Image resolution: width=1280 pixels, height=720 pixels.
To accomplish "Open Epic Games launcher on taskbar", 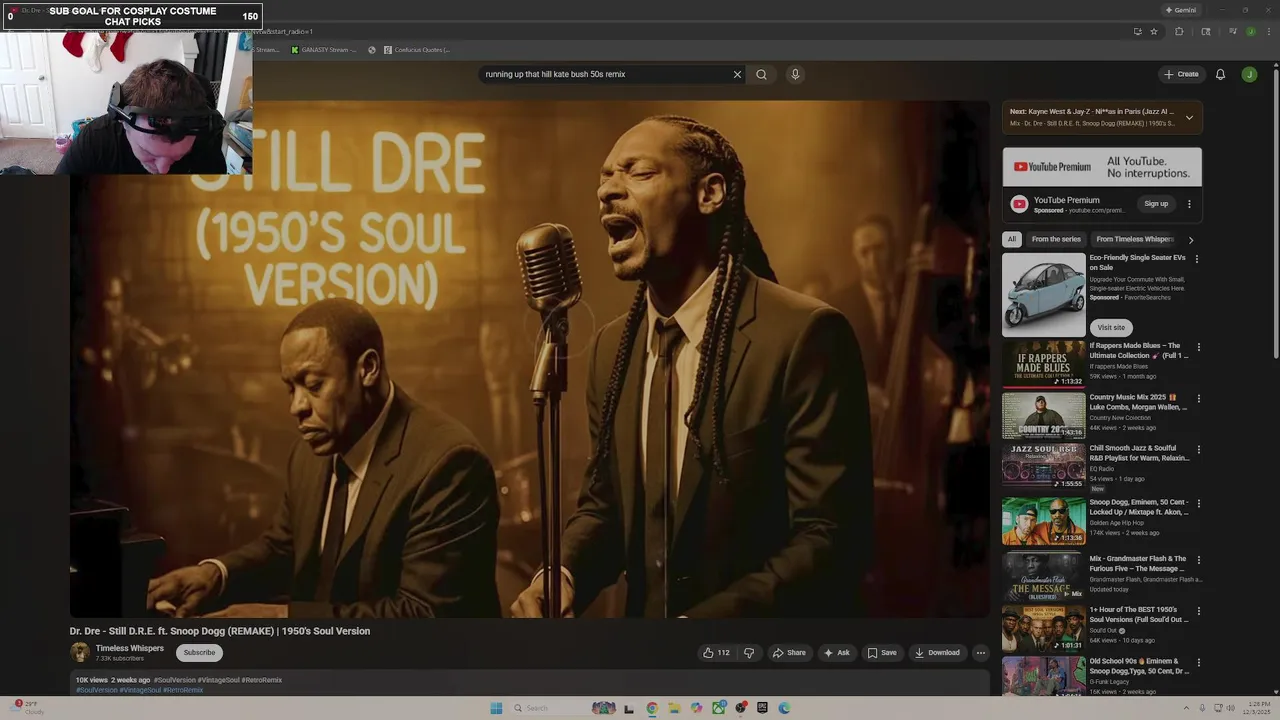I will pos(762,708).
